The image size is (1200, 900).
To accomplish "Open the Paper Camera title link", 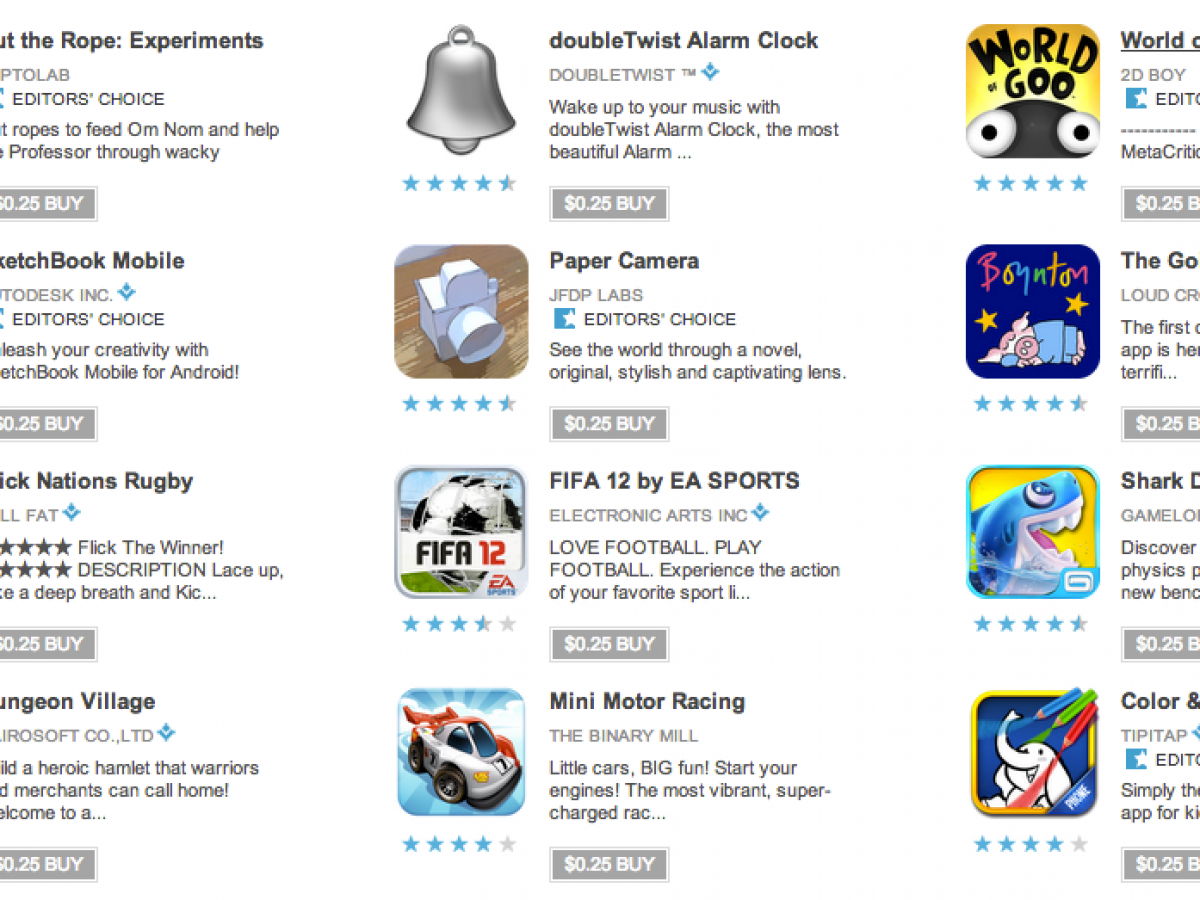I will (x=624, y=261).
